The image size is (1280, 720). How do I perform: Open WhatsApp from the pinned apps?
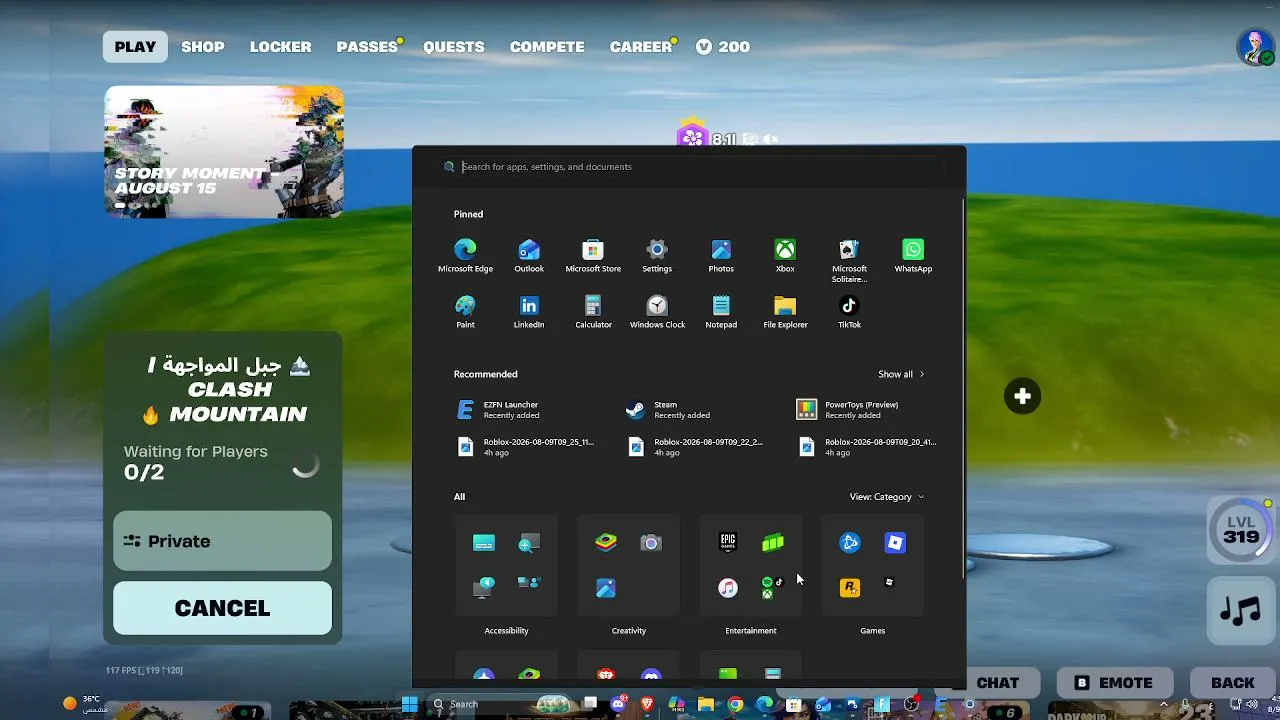click(x=913, y=256)
